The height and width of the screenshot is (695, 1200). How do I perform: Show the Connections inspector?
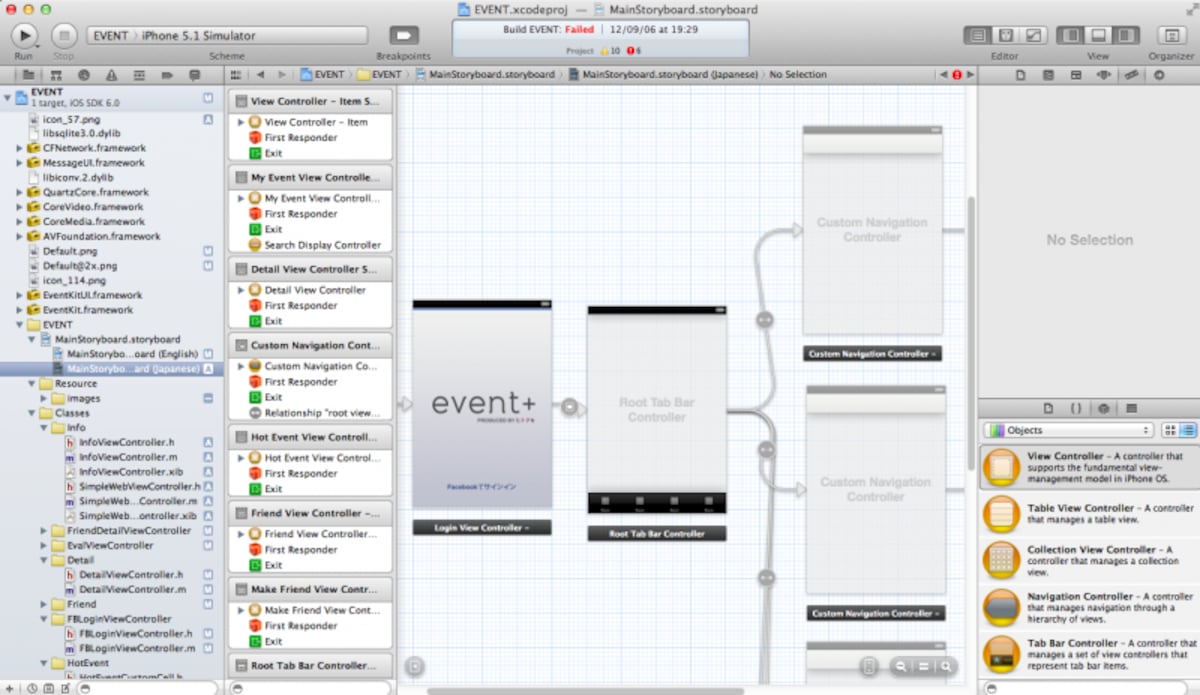point(1157,75)
